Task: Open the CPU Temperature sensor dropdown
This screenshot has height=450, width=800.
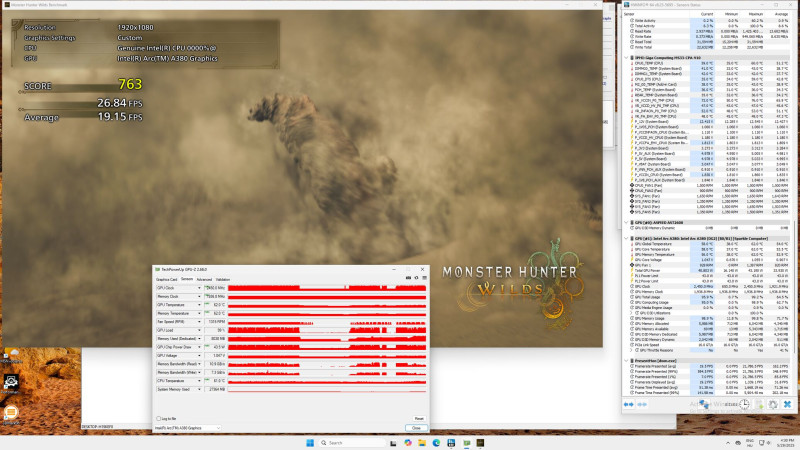Action: tap(199, 381)
